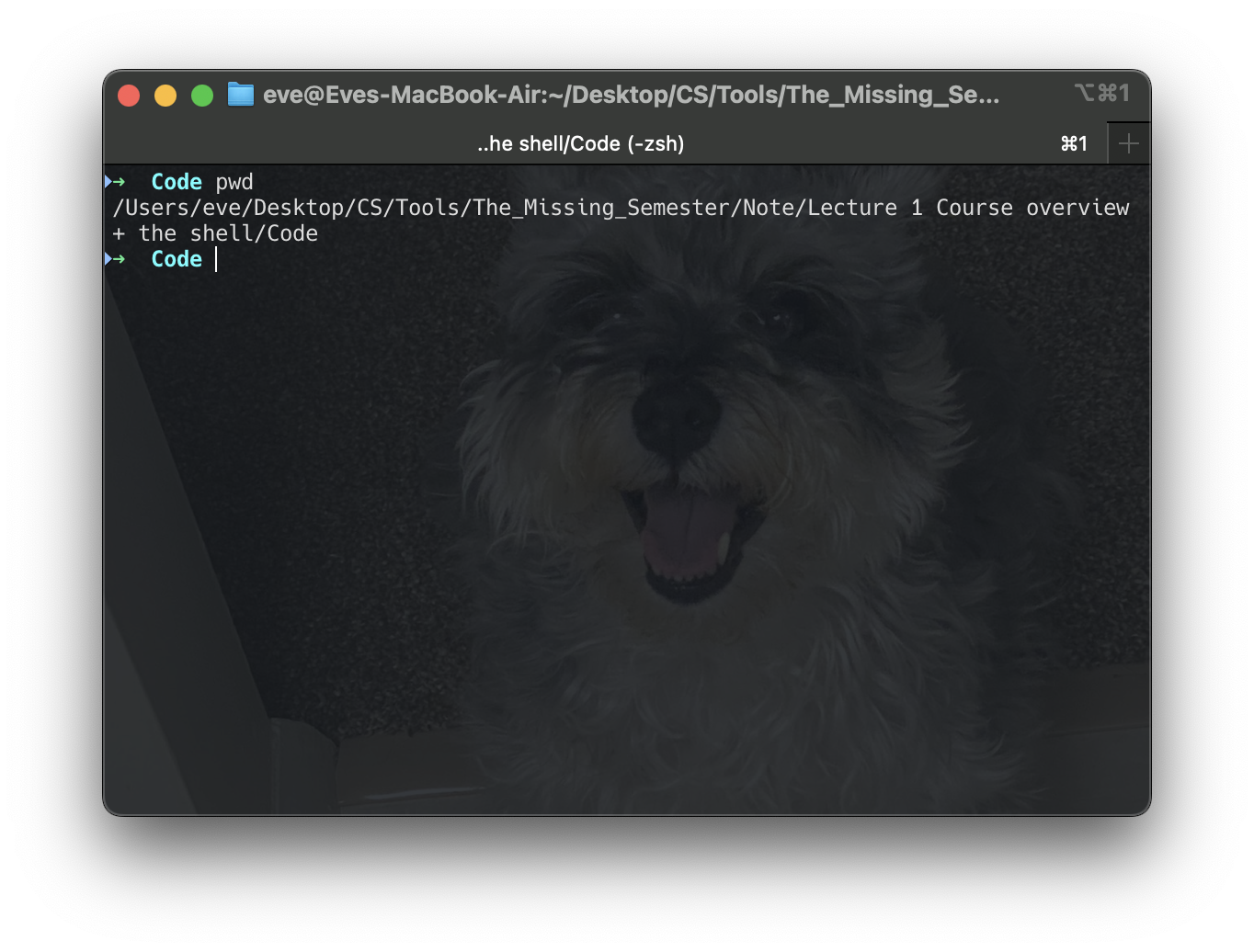Click the ⌘1 badge on the terminal tab
Viewport: 1254px width, 952px height.
[1074, 142]
